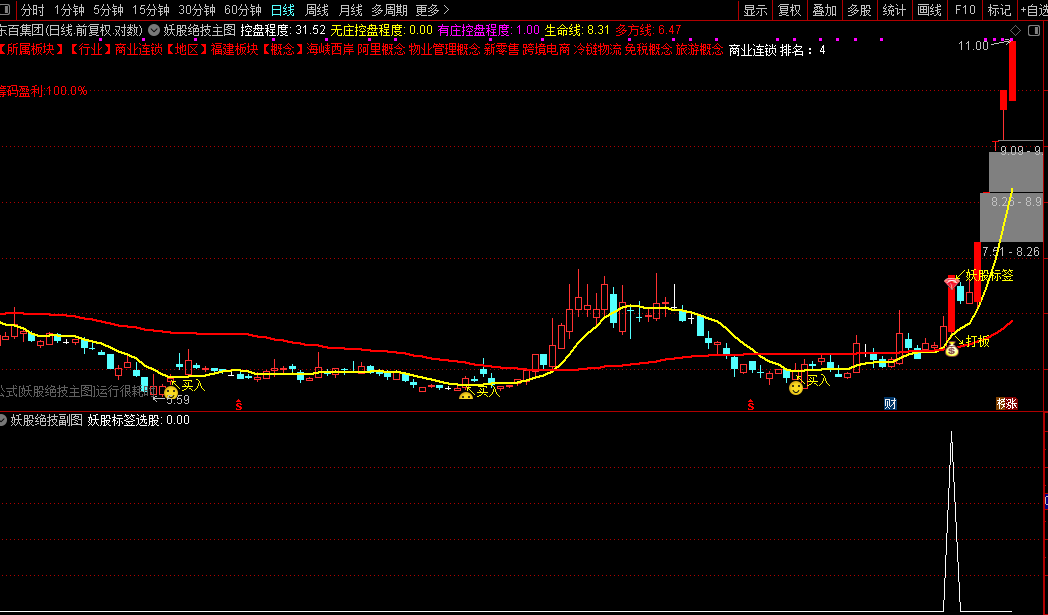Select the 15分钟 period tab
The height and width of the screenshot is (615, 1048).
[x=150, y=10]
